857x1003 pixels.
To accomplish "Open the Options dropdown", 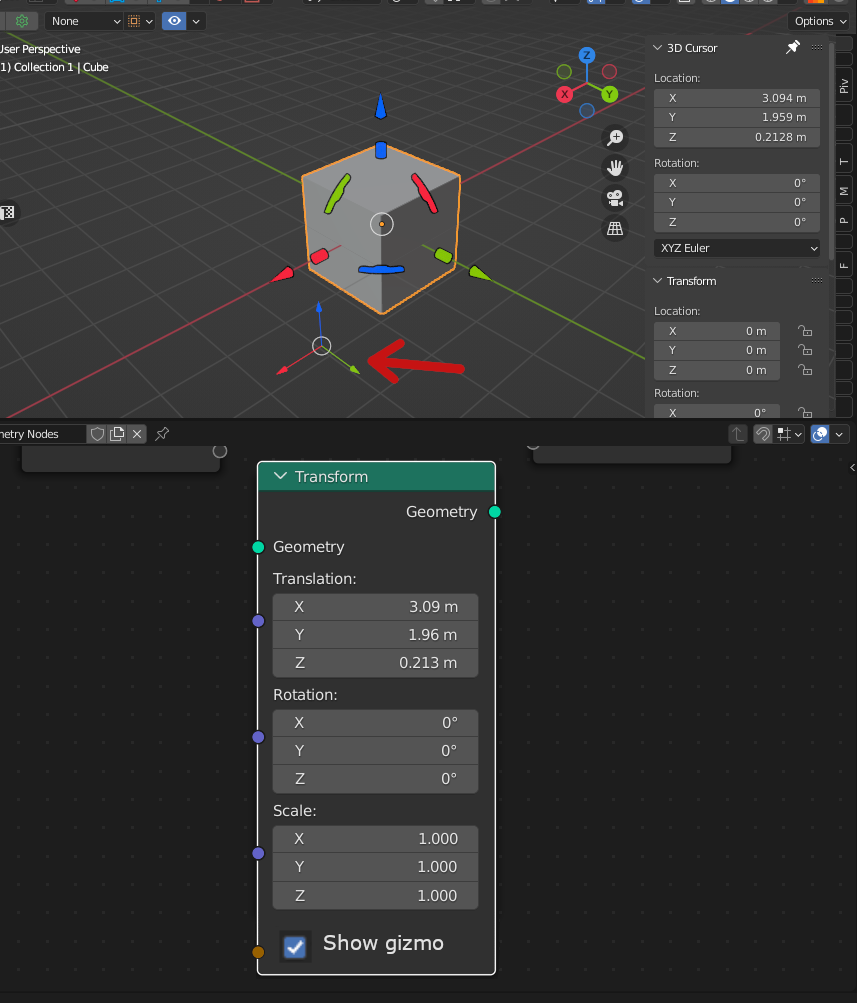I will pyautogui.click(x=821, y=21).
